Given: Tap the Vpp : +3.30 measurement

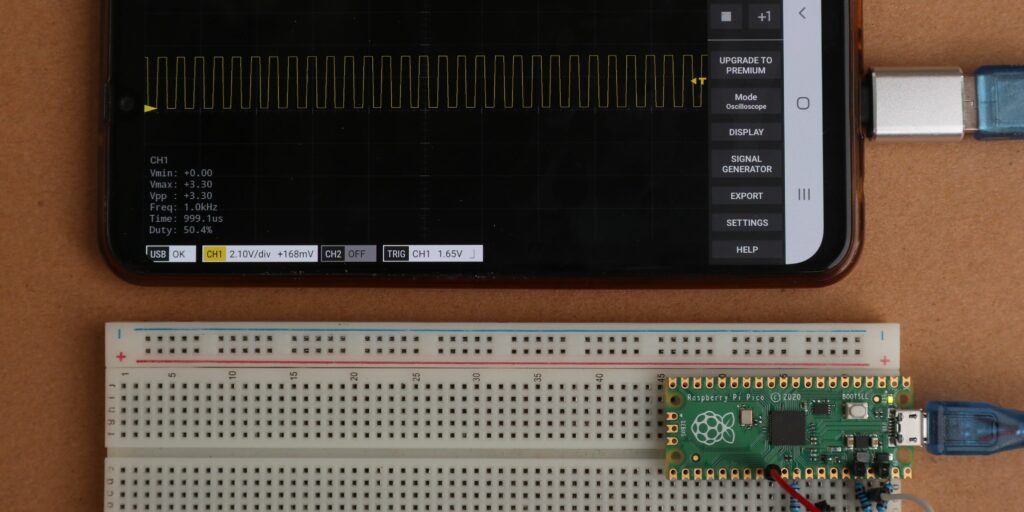Looking at the screenshot, I should pyautogui.click(x=181, y=195).
